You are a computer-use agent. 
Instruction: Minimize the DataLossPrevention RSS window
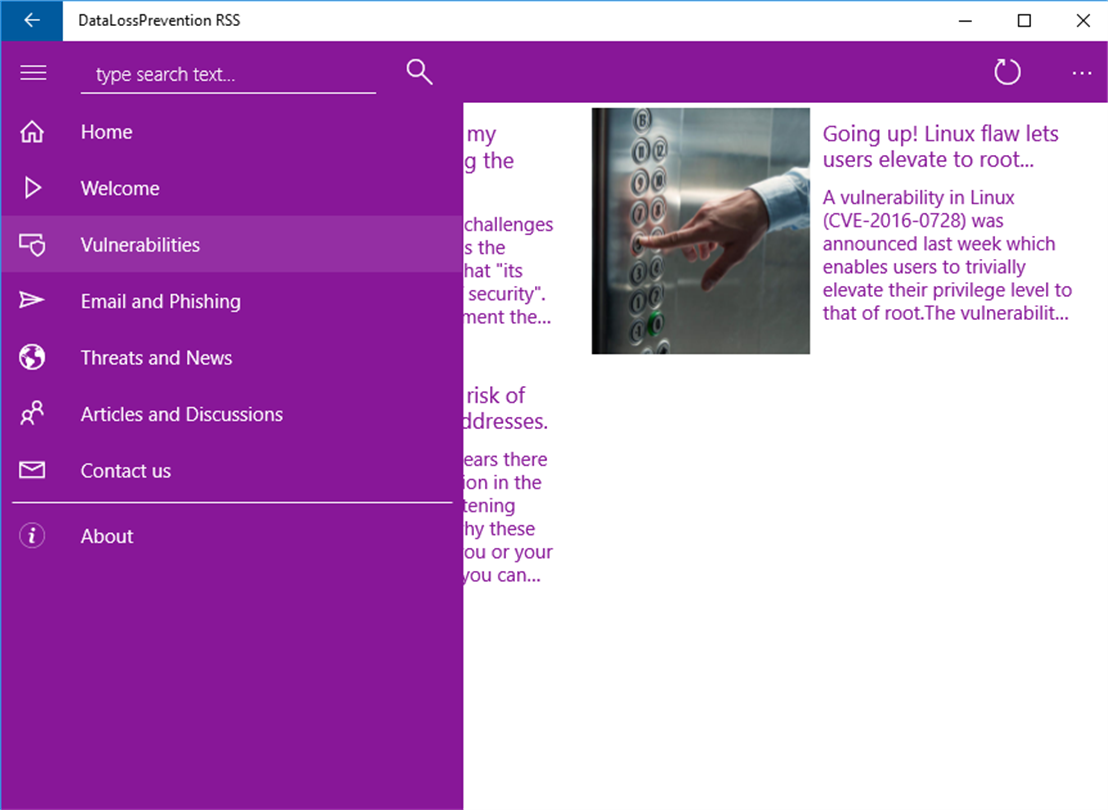pos(965,20)
